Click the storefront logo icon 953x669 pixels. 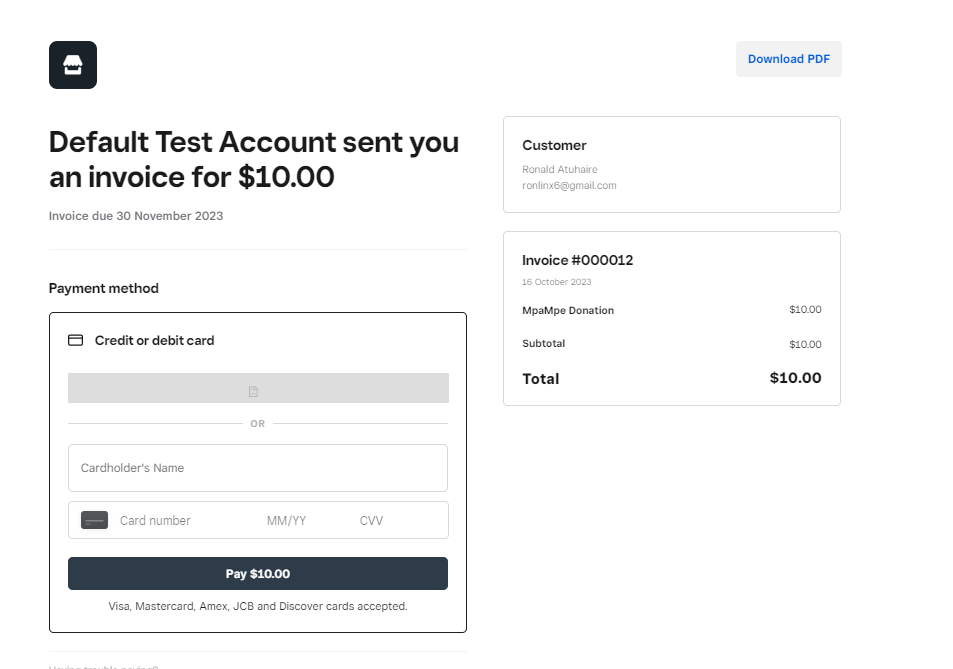(x=72, y=65)
